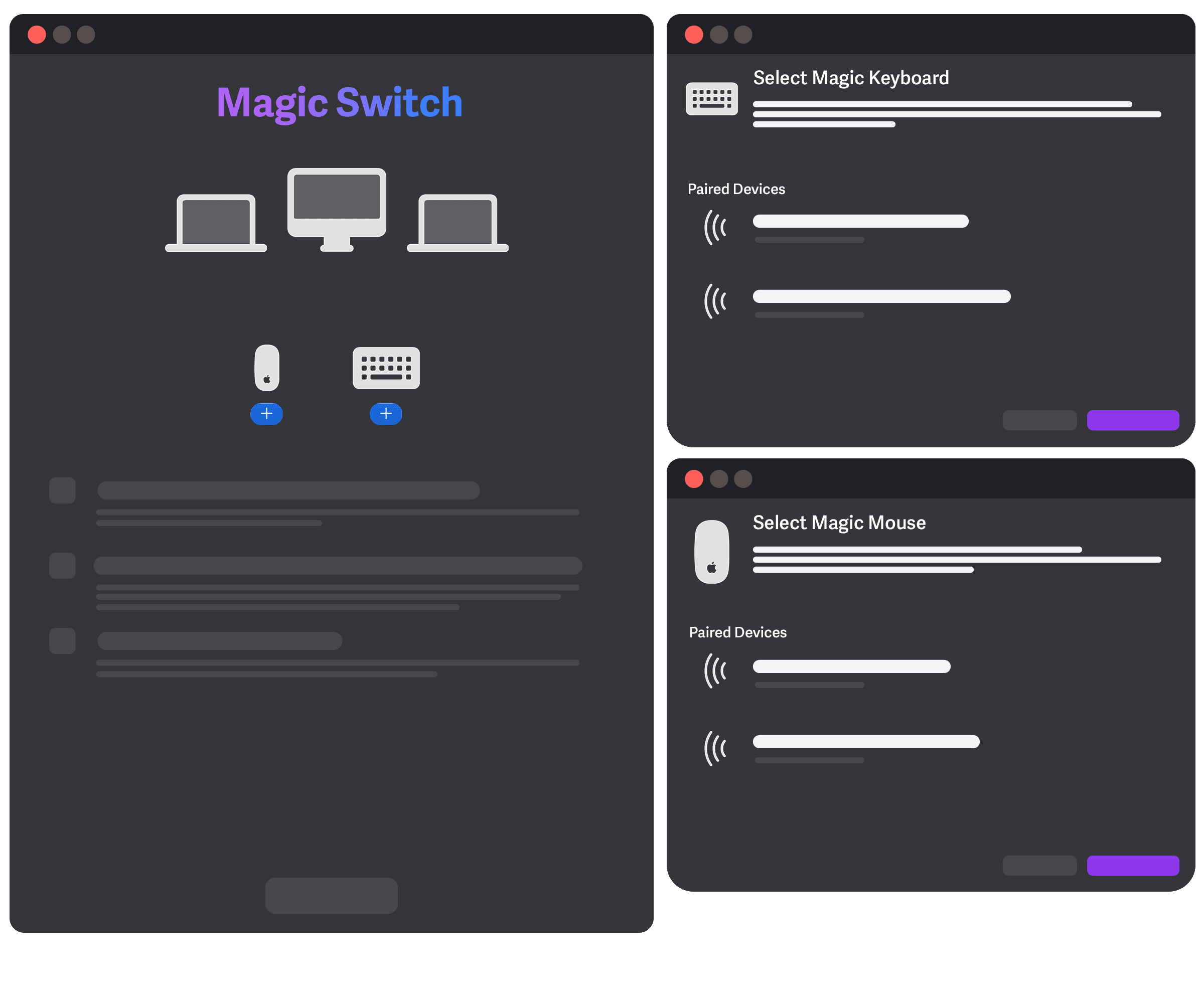Toggle the third checkbox in main window
Viewport: 1204px width, 1003px height.
(x=63, y=641)
